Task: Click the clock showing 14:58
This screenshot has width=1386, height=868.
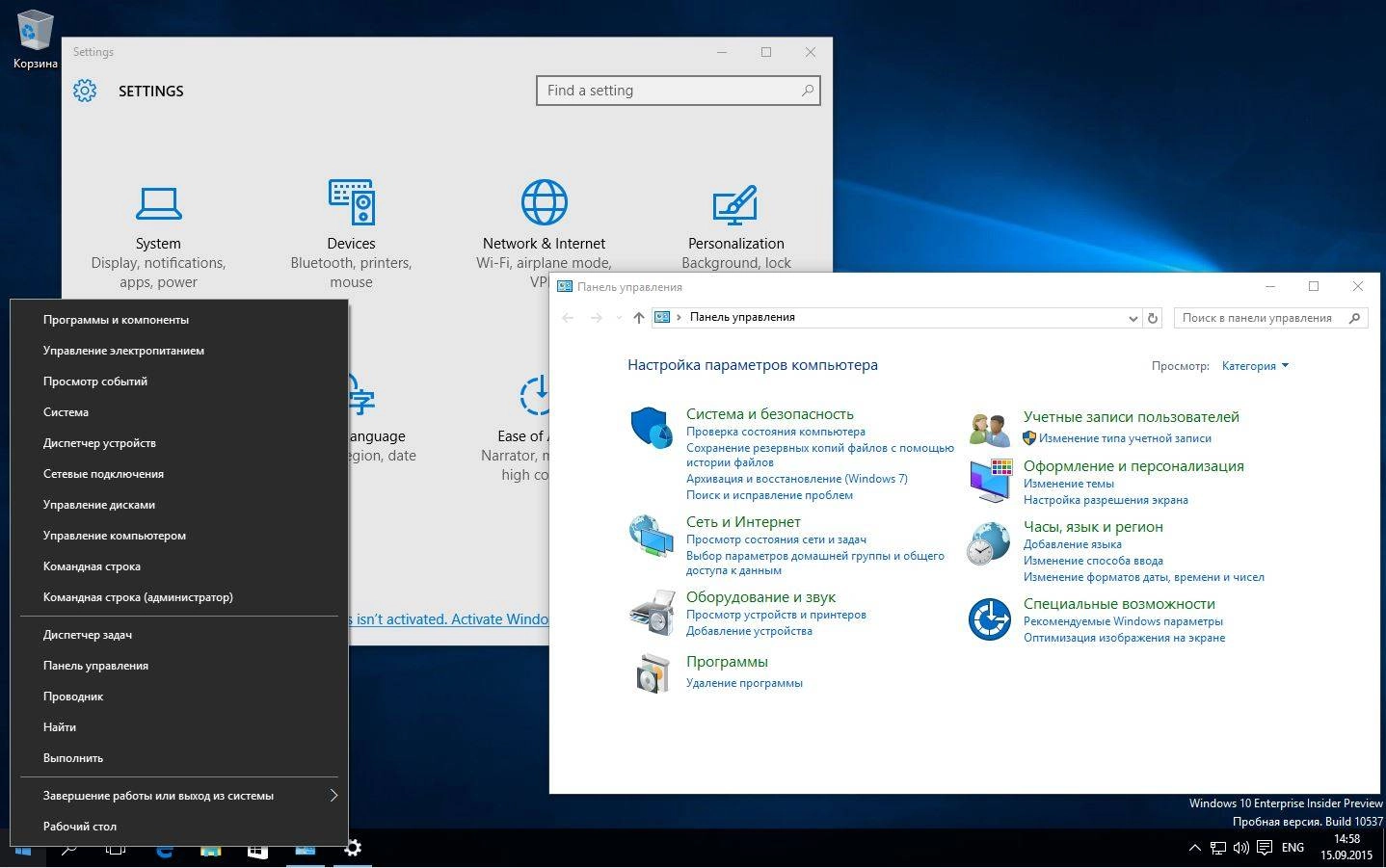Action: coord(1346,839)
